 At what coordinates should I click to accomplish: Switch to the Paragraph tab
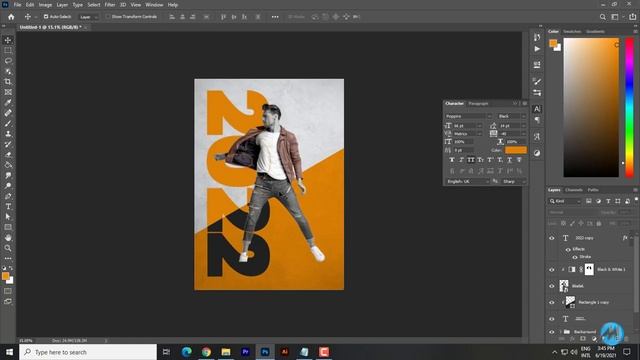[478, 104]
